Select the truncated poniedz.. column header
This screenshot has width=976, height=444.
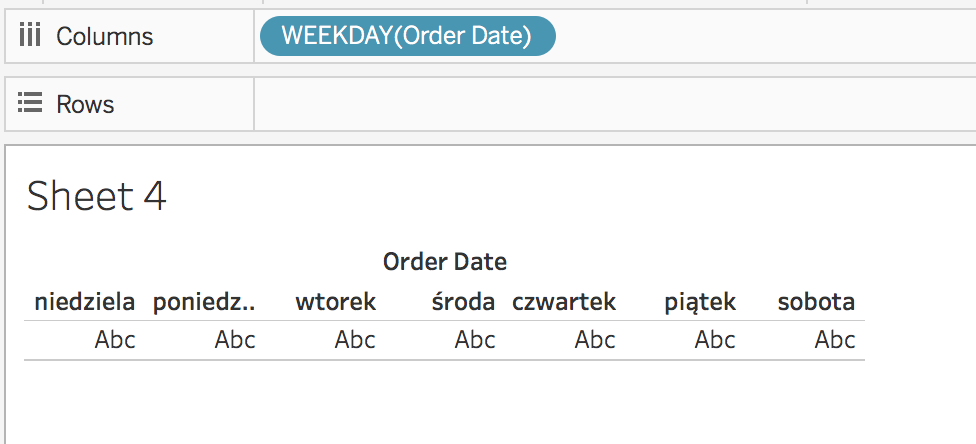[x=204, y=301]
